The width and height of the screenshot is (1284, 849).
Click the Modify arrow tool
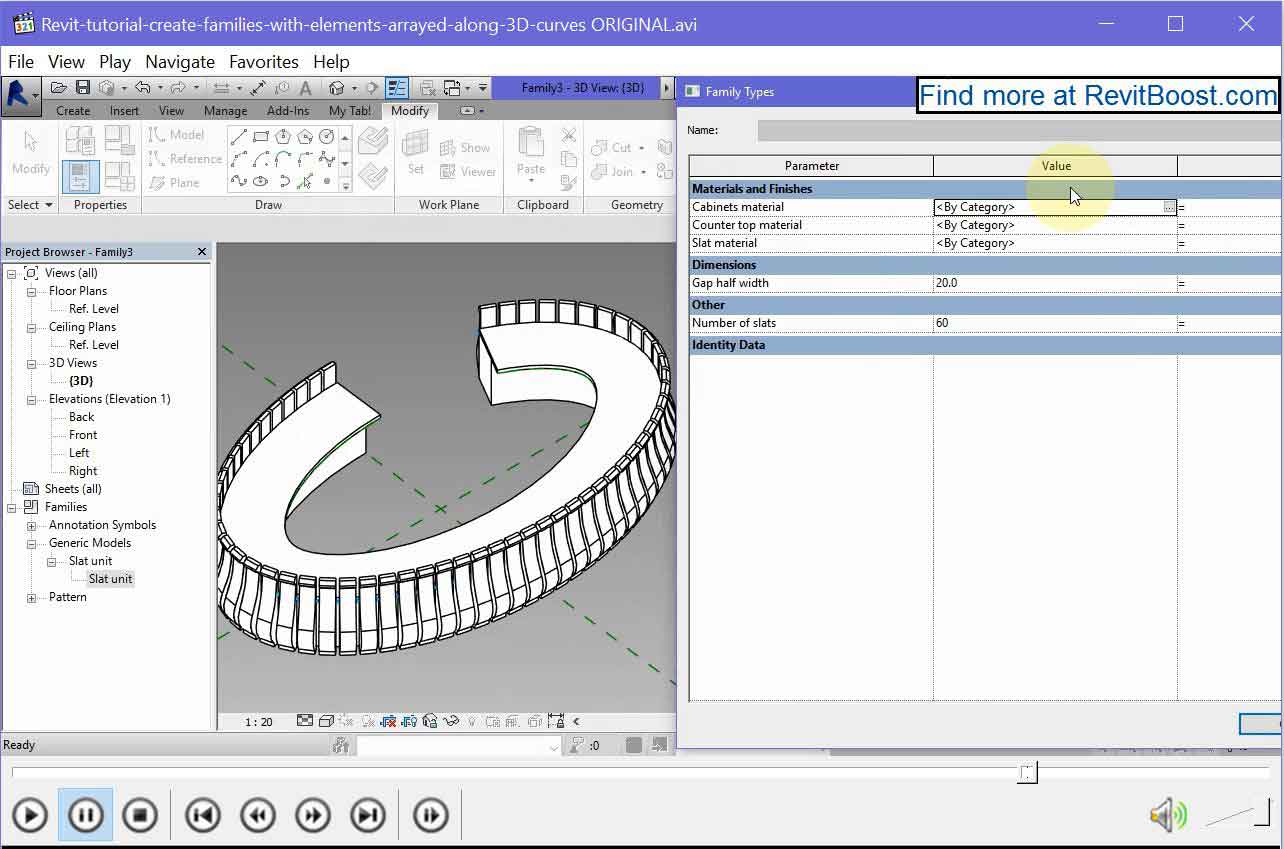pyautogui.click(x=30, y=153)
